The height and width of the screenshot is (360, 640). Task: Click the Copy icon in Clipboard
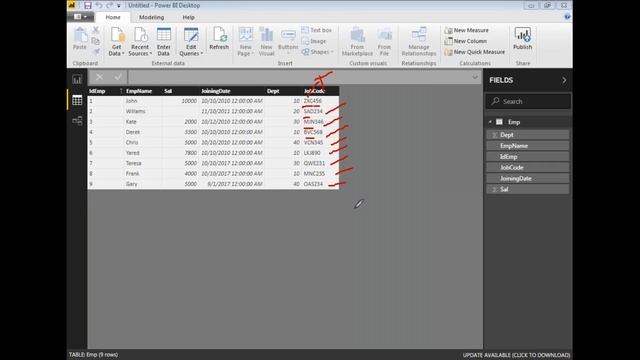[x=96, y=41]
